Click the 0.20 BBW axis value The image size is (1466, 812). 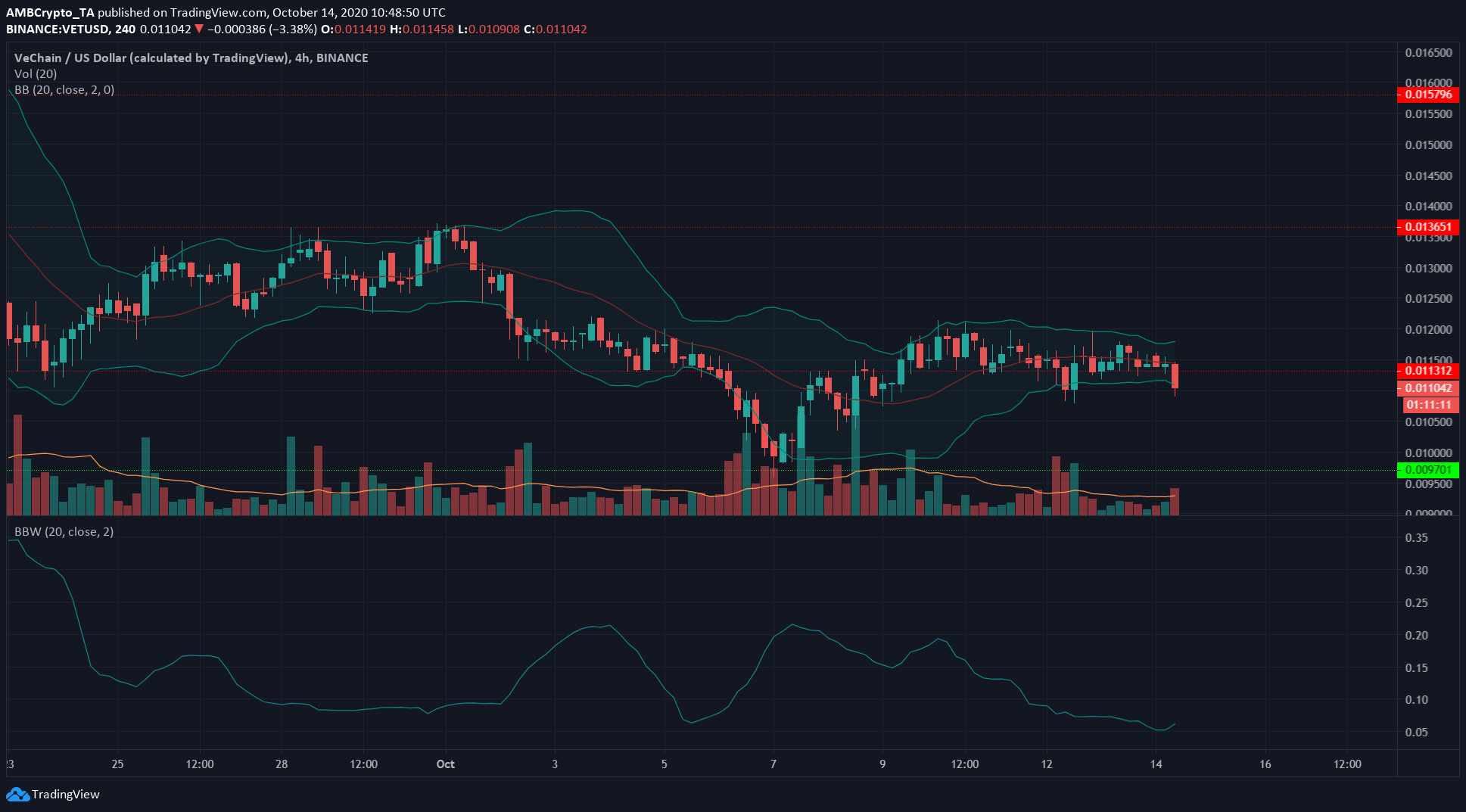pyautogui.click(x=1417, y=635)
